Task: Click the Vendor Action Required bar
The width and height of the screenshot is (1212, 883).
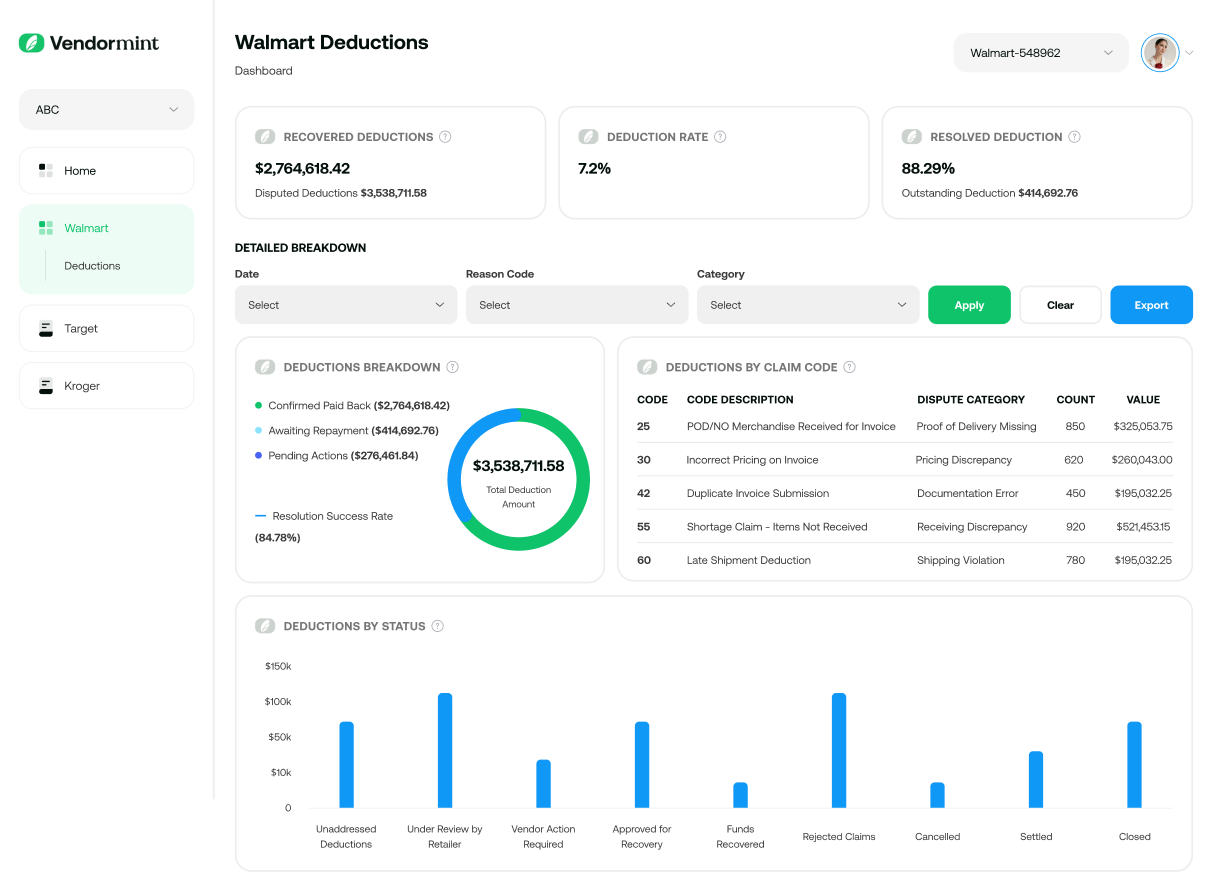Action: 543,784
